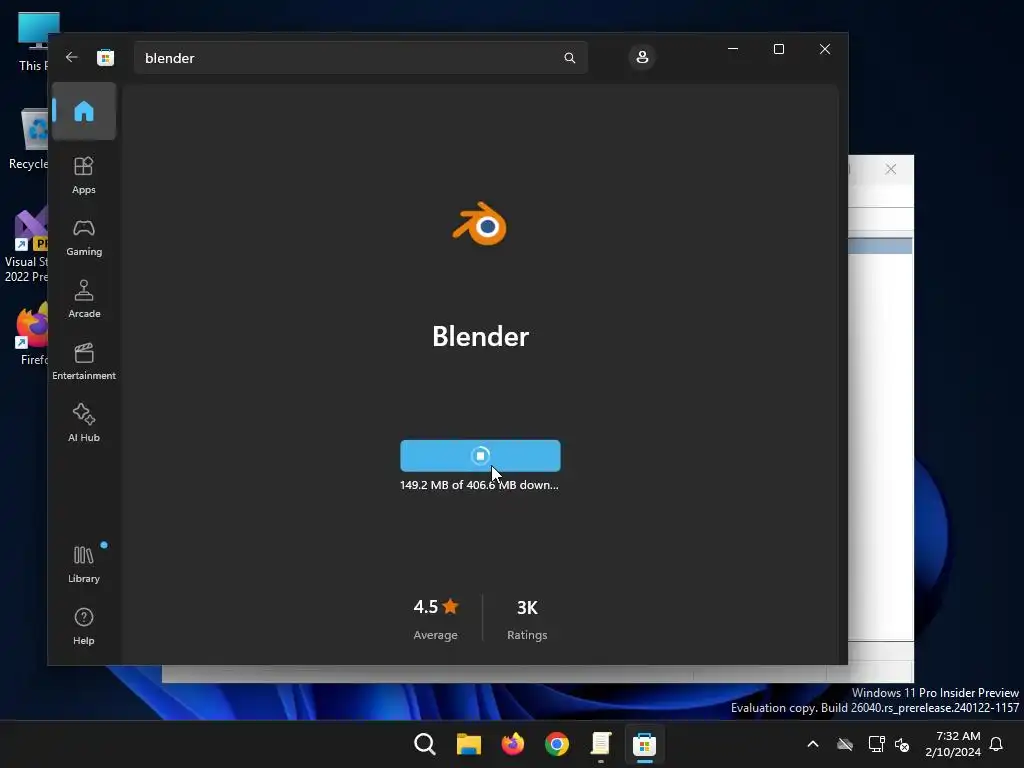Image resolution: width=1024 pixels, height=768 pixels.
Task: Select the Visual Studio 2022 Preview shortcut
Action: pos(26,246)
